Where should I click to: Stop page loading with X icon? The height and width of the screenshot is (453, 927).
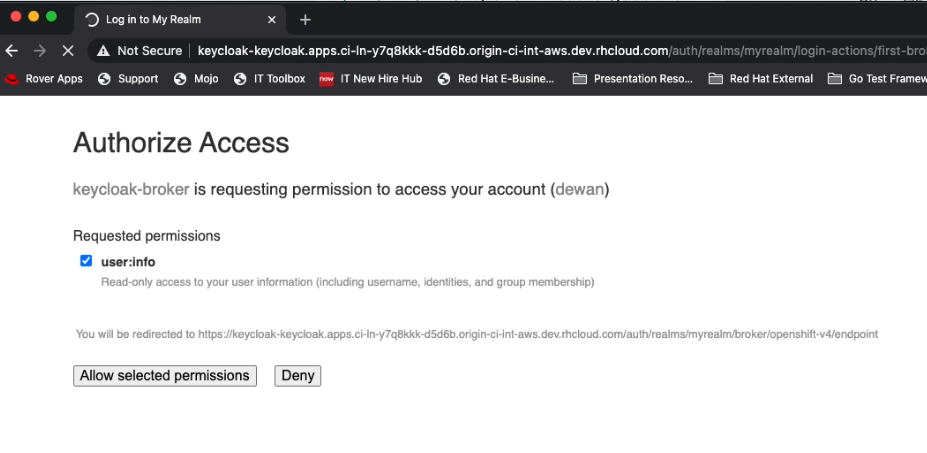point(67,50)
